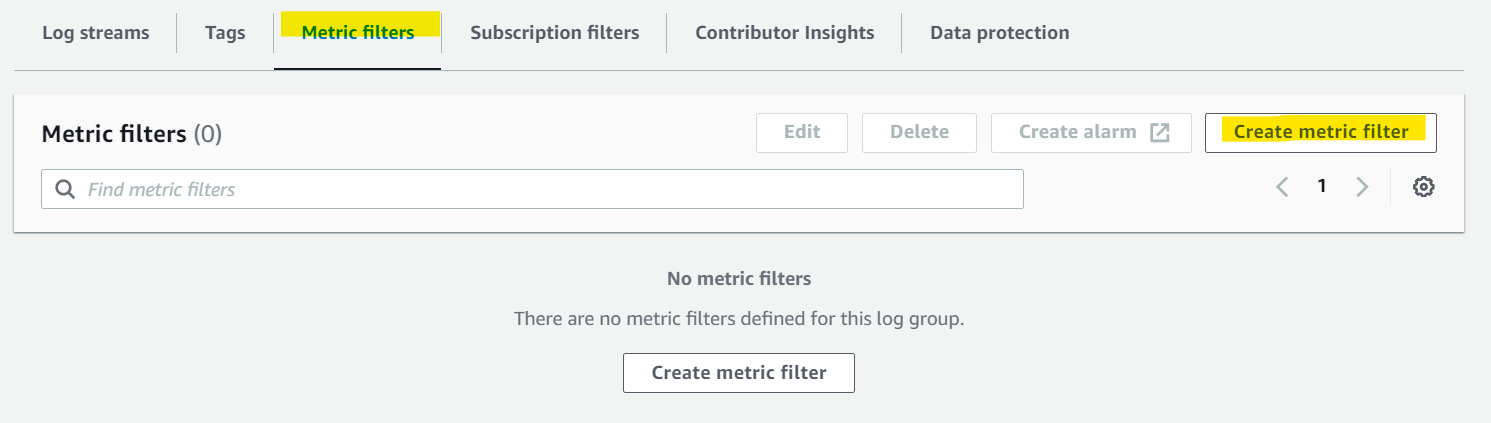1491x423 pixels.
Task: View the Data protection tab
Action: [1000, 33]
